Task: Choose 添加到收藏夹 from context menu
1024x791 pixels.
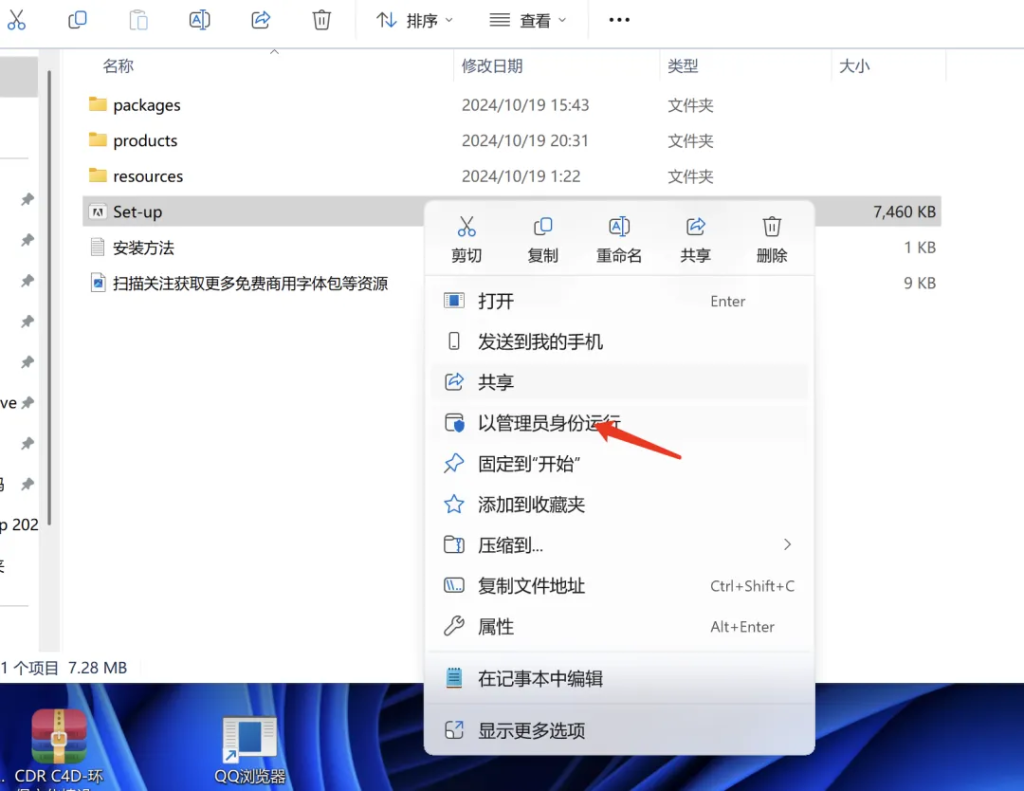Action: point(619,504)
